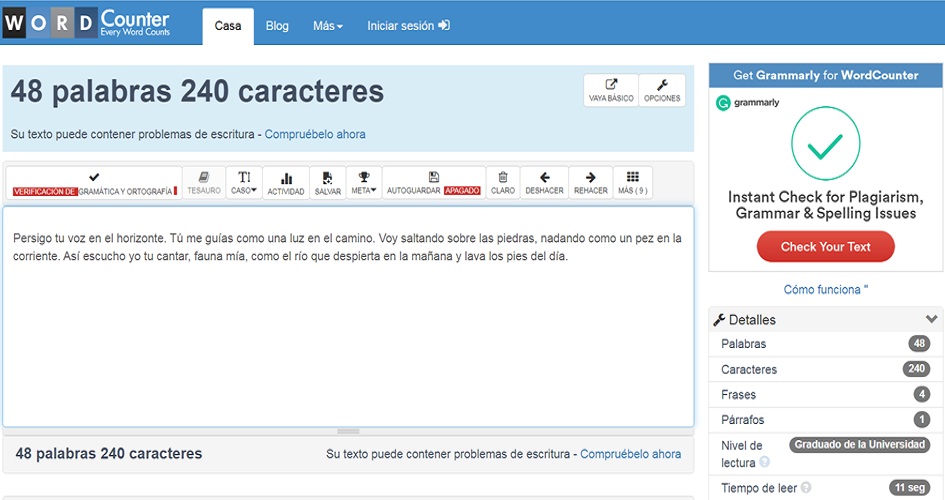Open the Meta trophy dropdown
The image size is (945, 500).
click(364, 182)
